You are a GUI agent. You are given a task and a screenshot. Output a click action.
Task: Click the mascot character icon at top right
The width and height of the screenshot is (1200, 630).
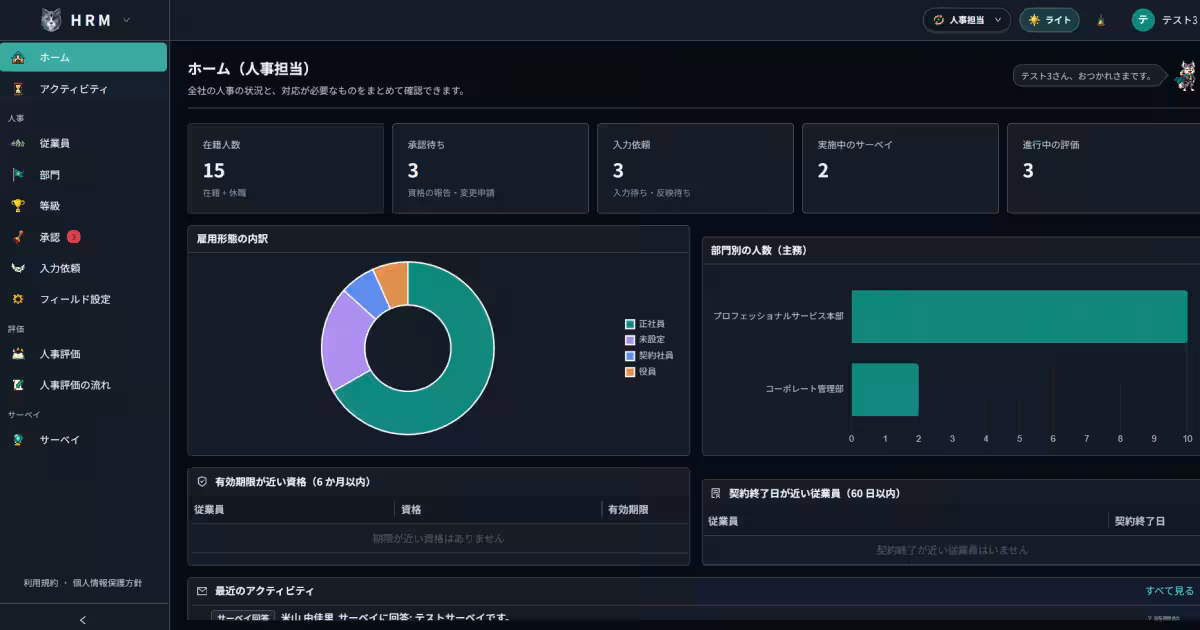(1185, 75)
